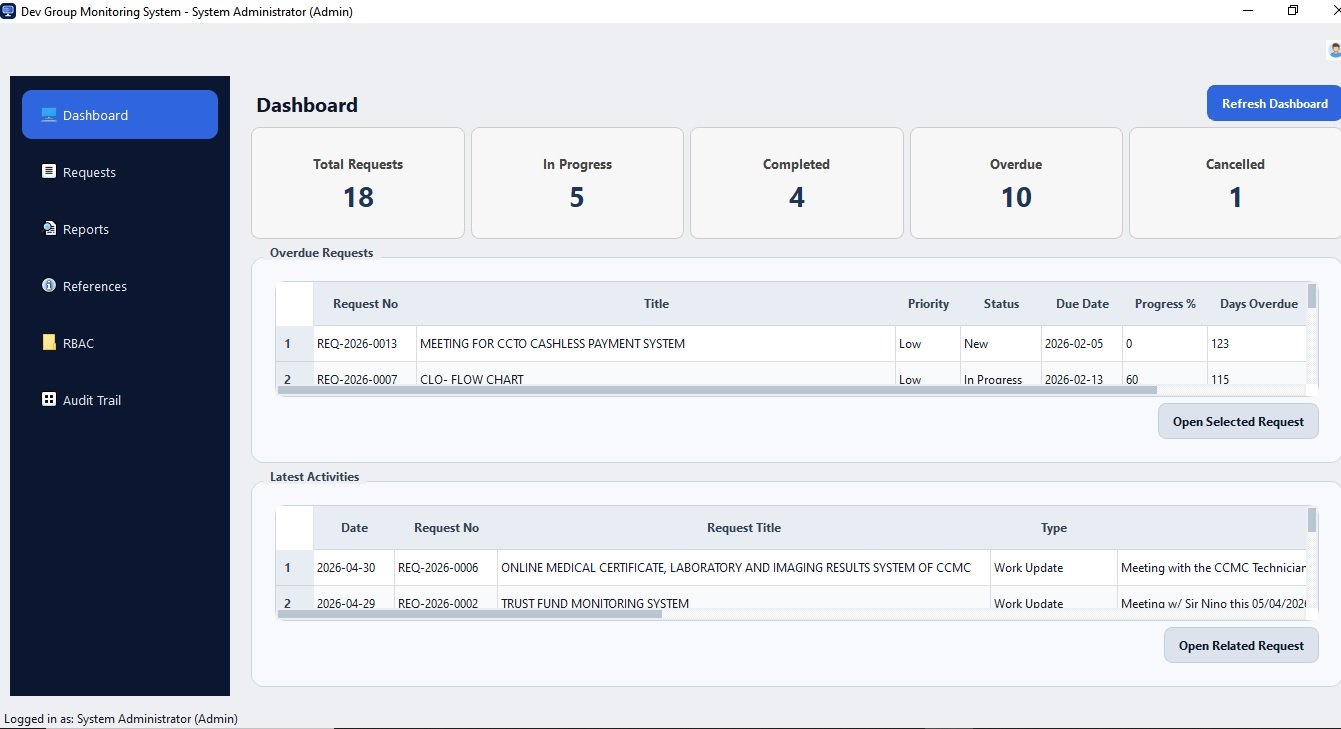
Task: Select the REQ-2026-0013 cell
Action: (365, 344)
